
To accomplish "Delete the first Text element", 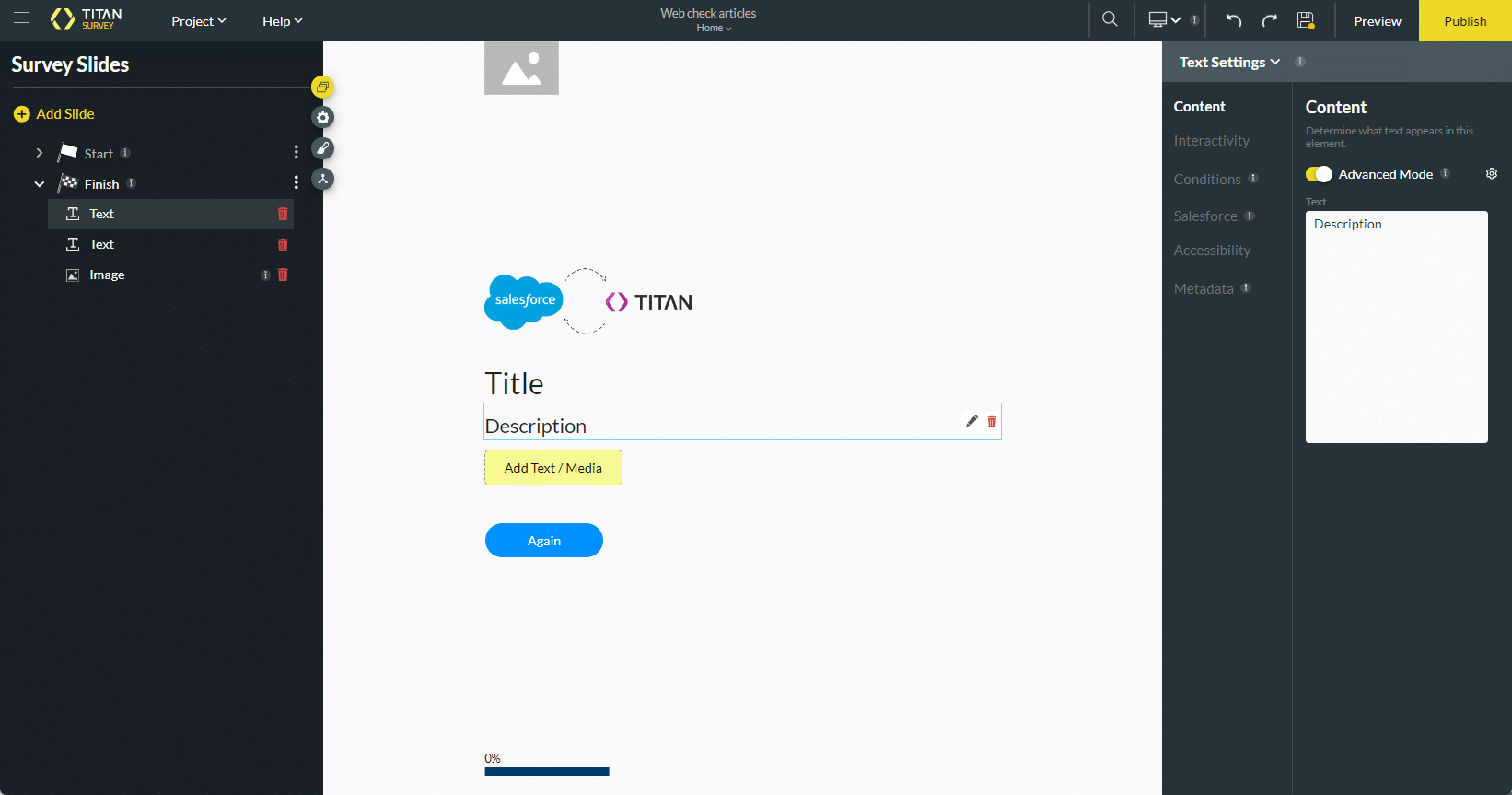I will click(283, 214).
